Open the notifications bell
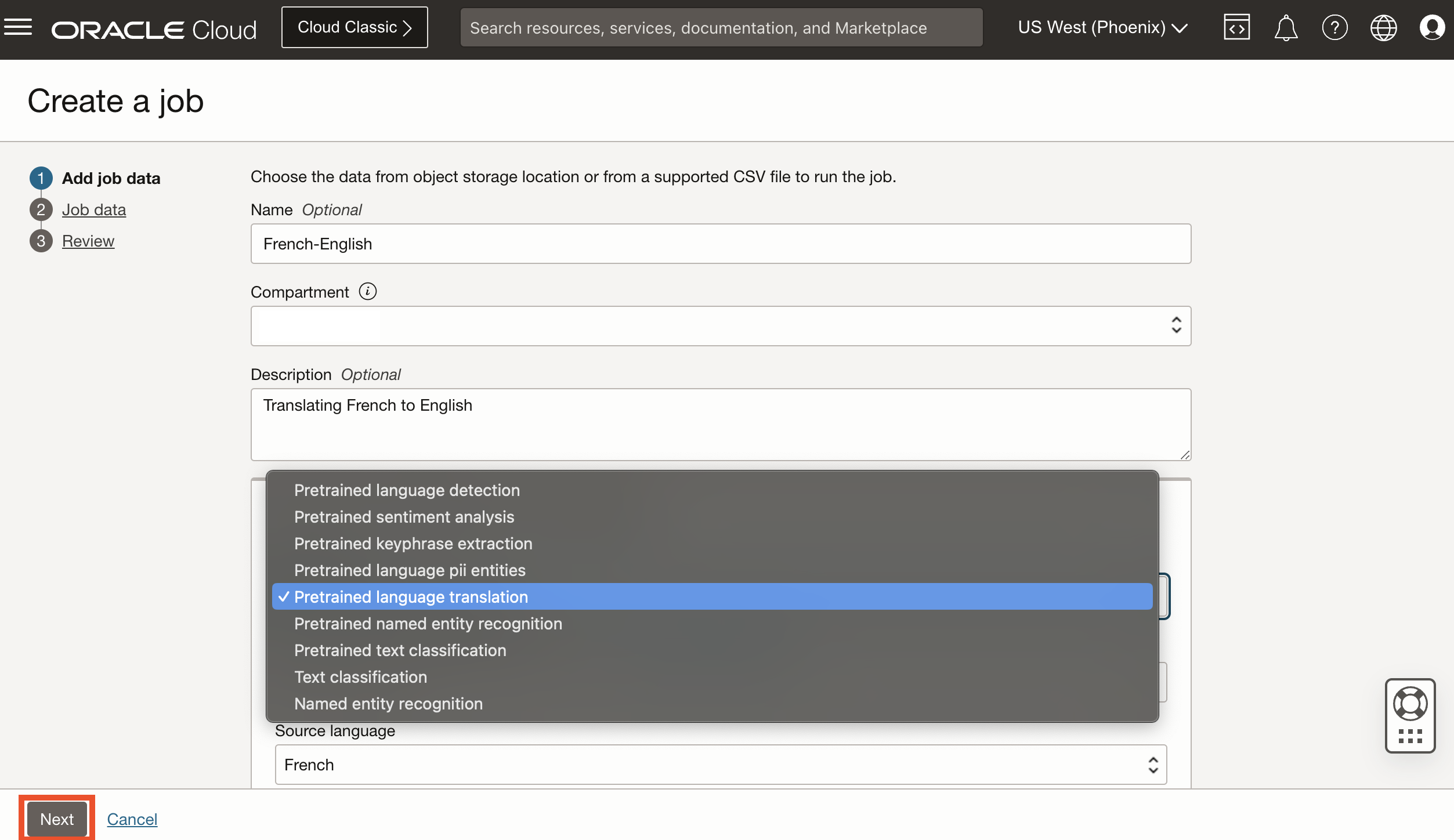This screenshot has width=1454, height=840. [x=1285, y=27]
